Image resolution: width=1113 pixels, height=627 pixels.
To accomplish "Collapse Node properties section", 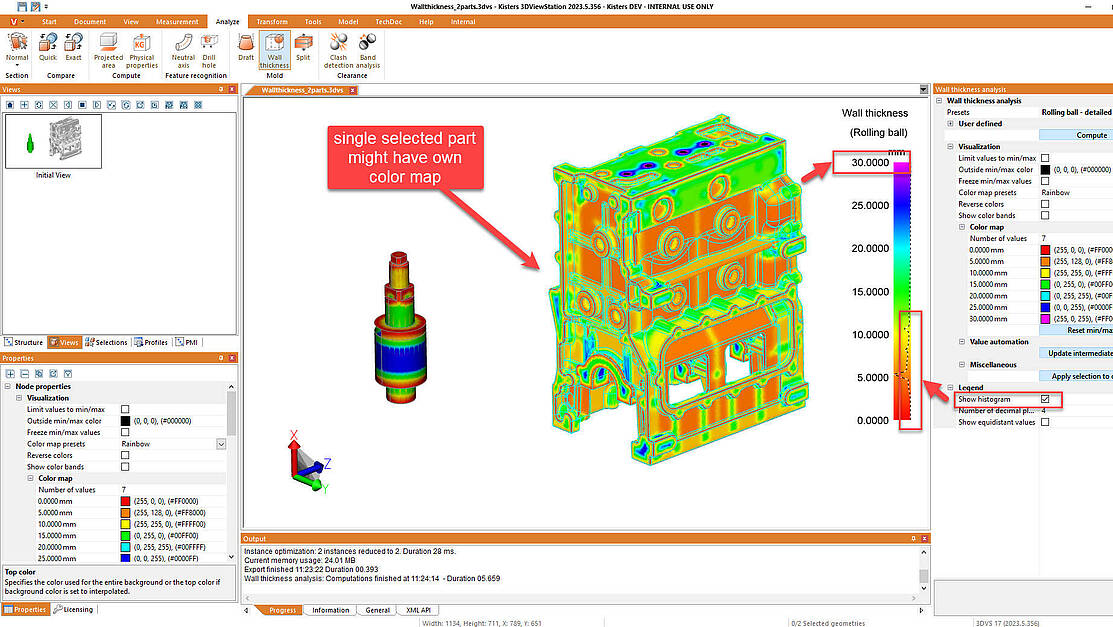I will (x=8, y=386).
